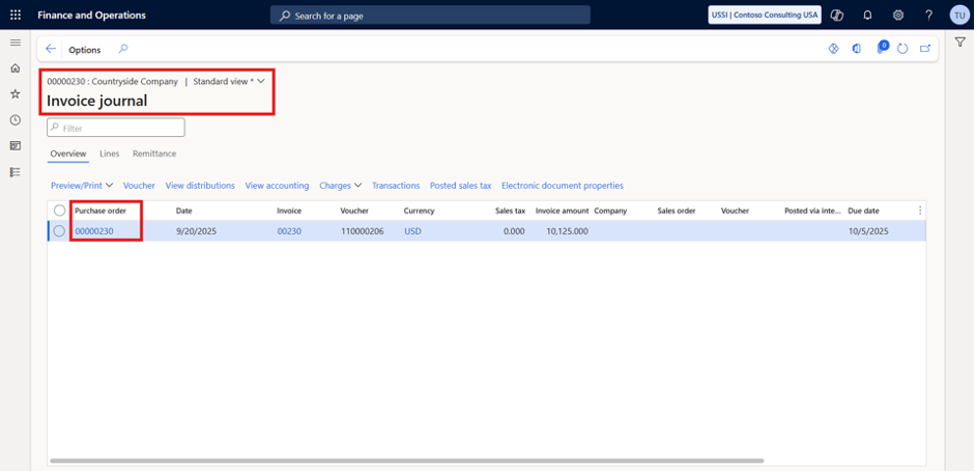Image resolution: width=977 pixels, height=472 pixels.
Task: Open Copilot icon in top bar
Action: tap(837, 15)
